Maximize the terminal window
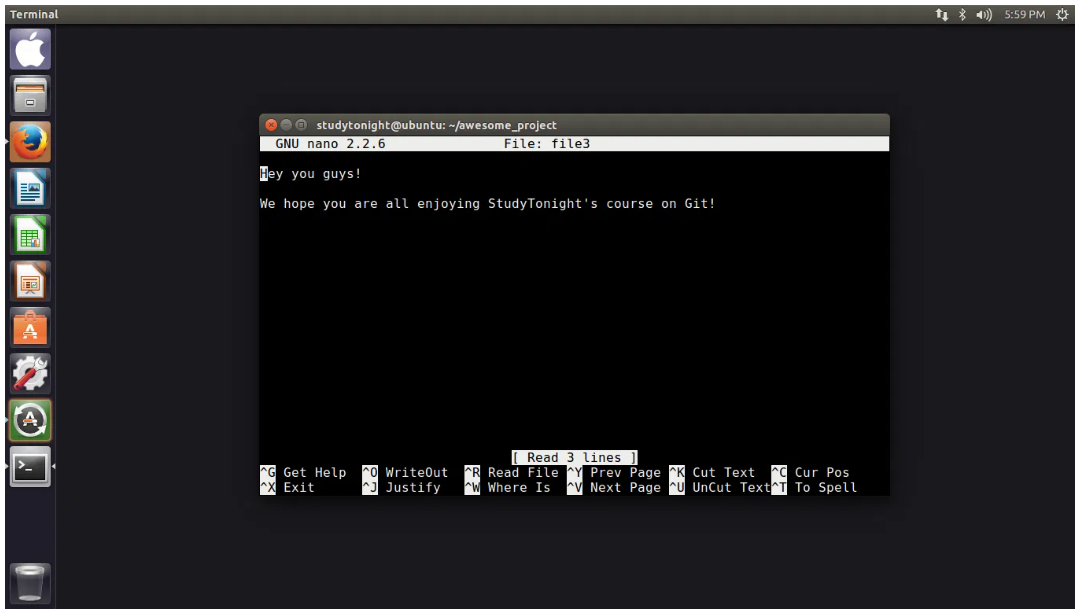This screenshot has width=1078, height=616. (x=301, y=125)
